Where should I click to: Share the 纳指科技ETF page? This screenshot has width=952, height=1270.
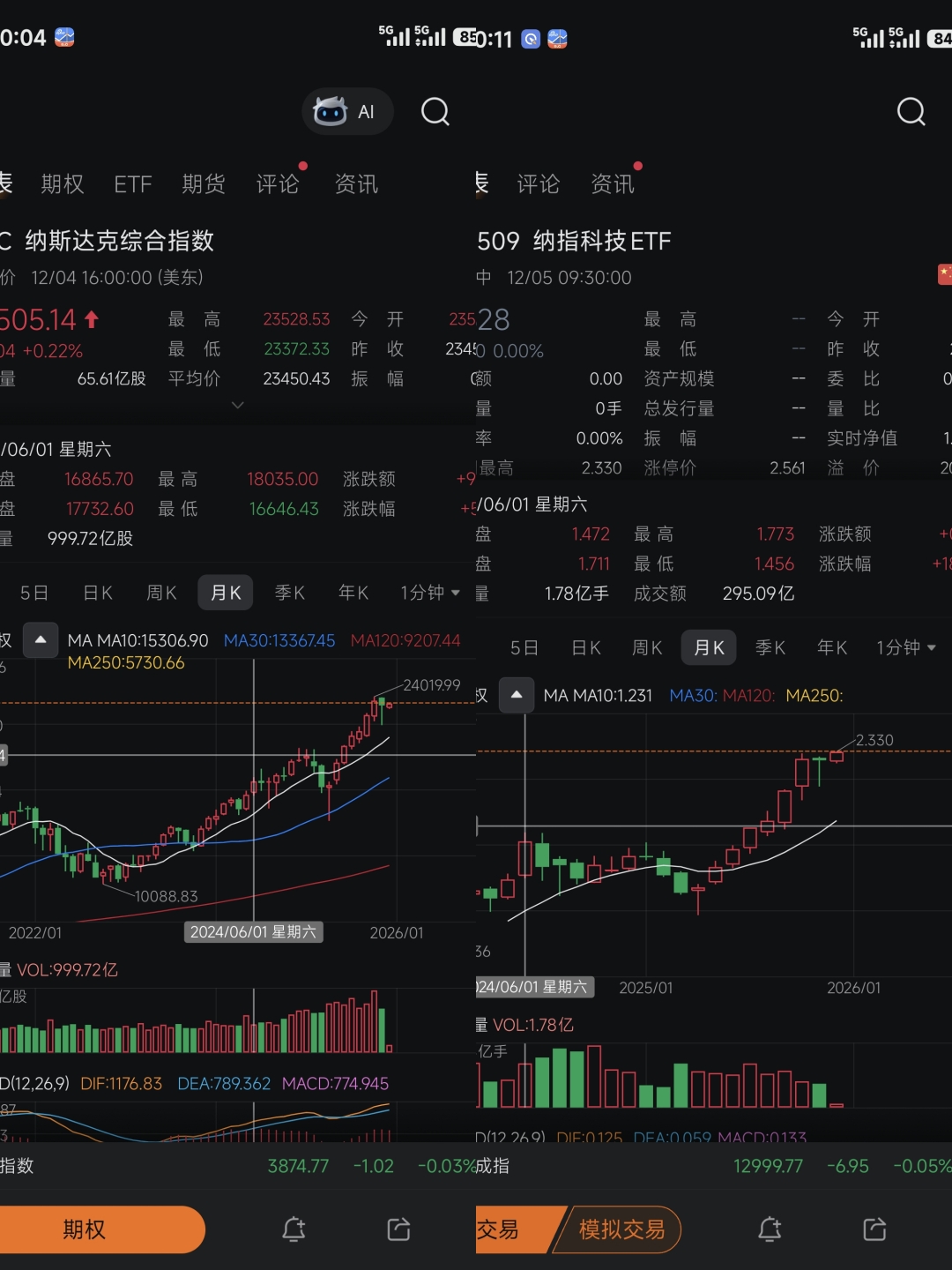point(874,1229)
